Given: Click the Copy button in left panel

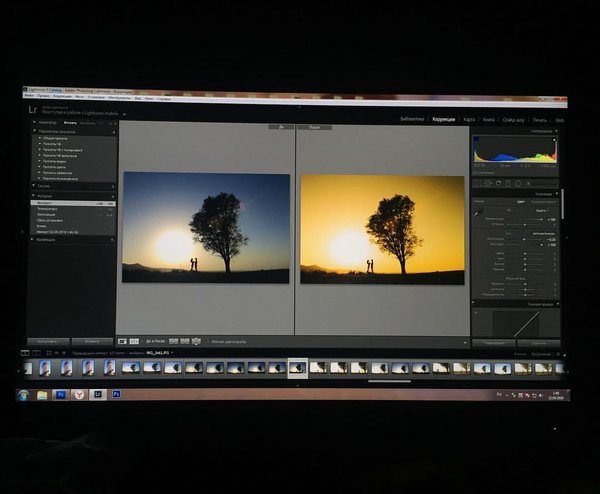Looking at the screenshot, I should pyautogui.click(x=46, y=341).
